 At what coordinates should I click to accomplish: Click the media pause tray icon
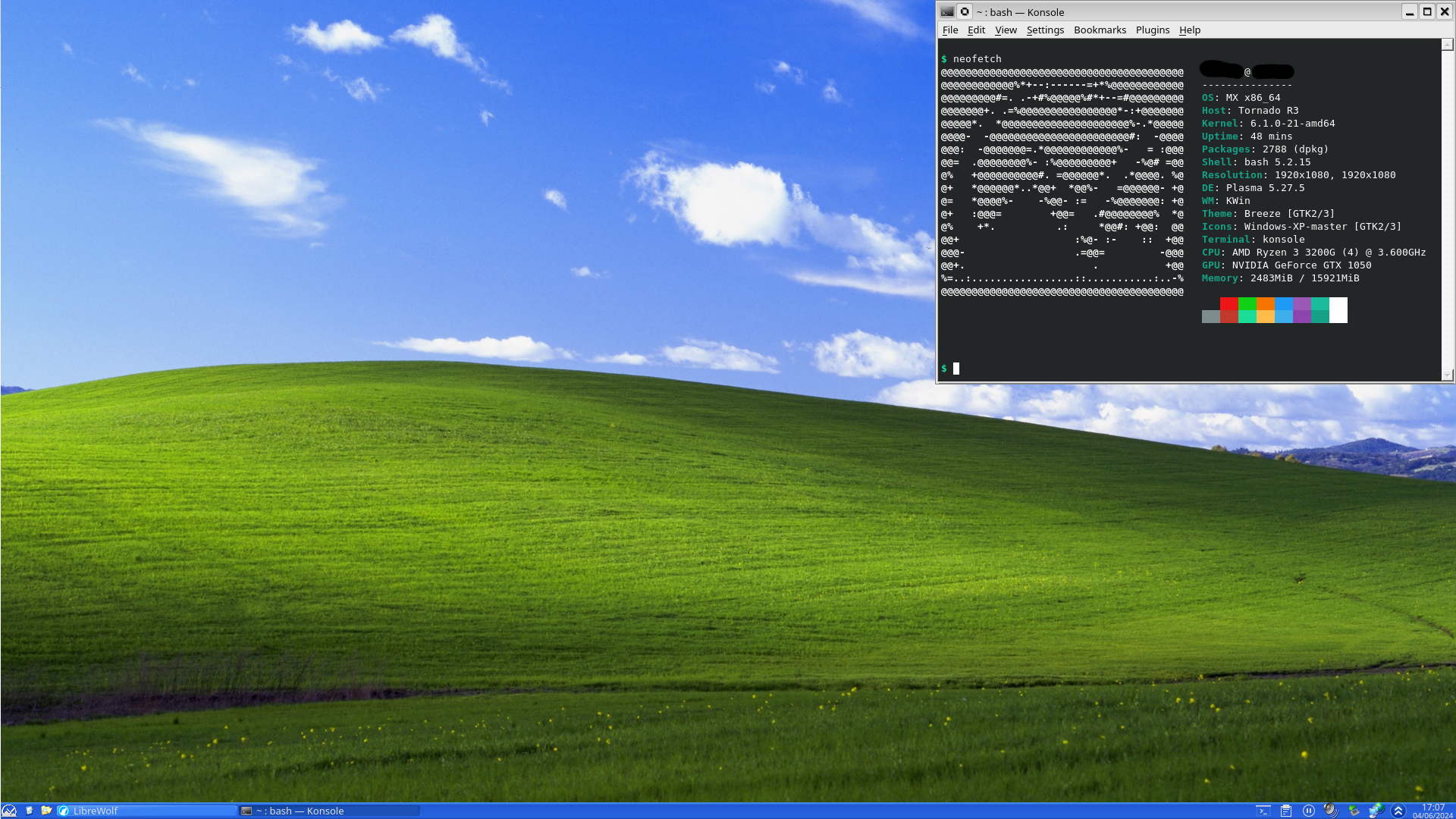[x=1309, y=811]
